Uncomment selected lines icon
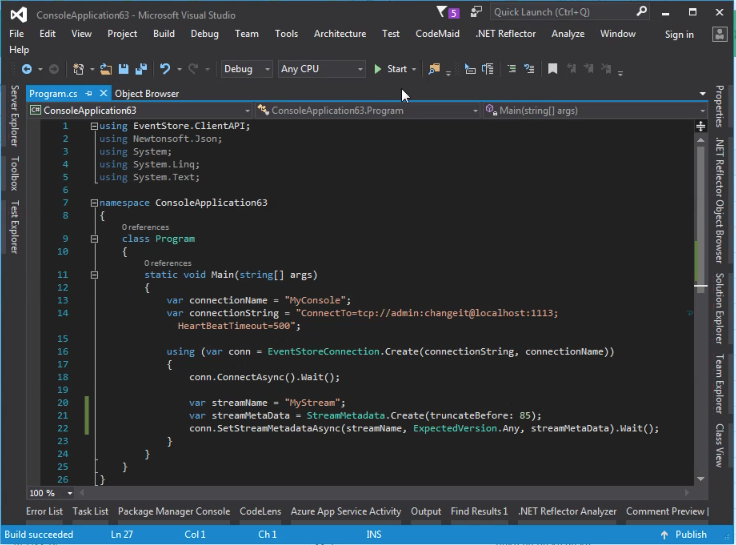The image size is (736, 545). click(529, 69)
